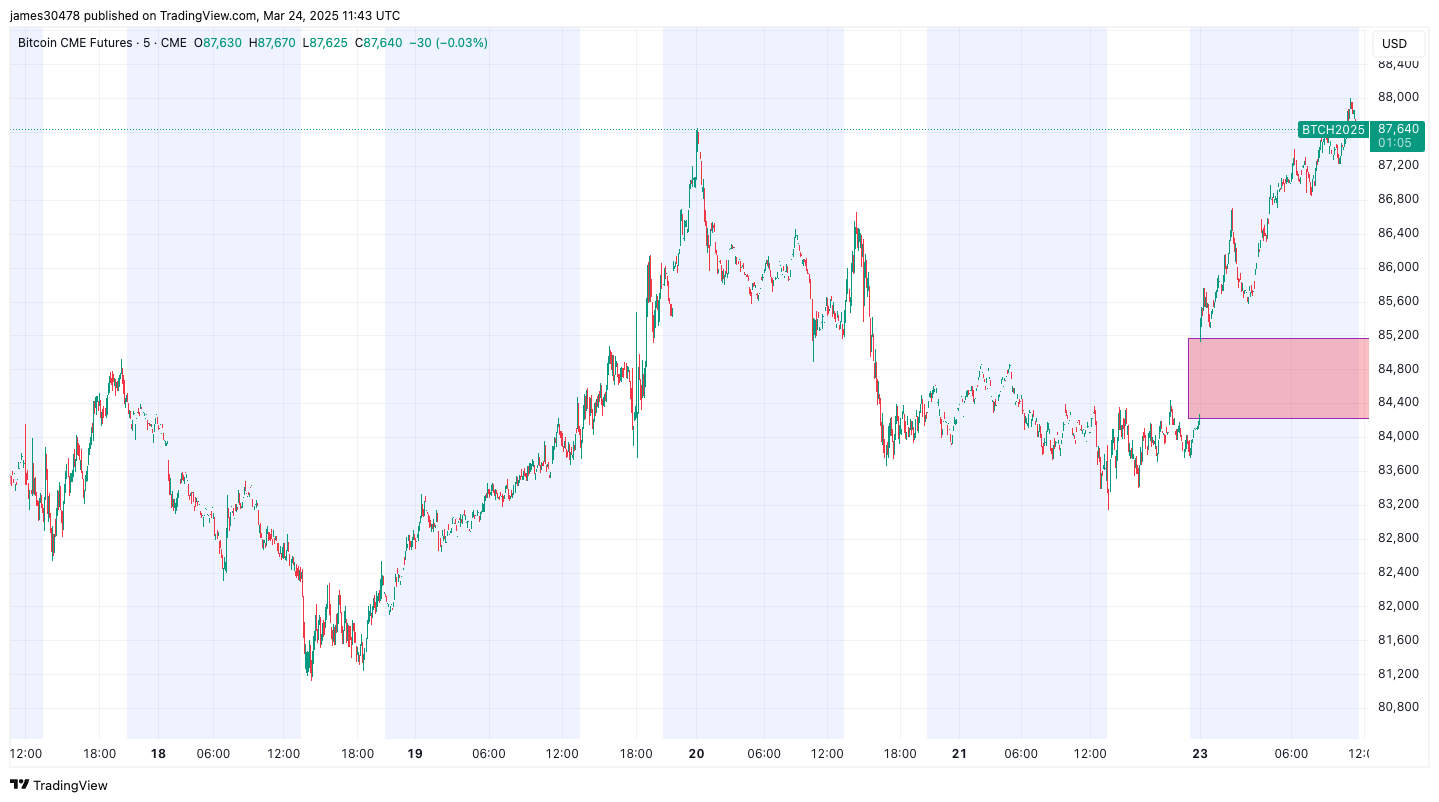Click the 88,000 price axis label
Viewport: 1439px width, 802px height.
coord(1398,97)
